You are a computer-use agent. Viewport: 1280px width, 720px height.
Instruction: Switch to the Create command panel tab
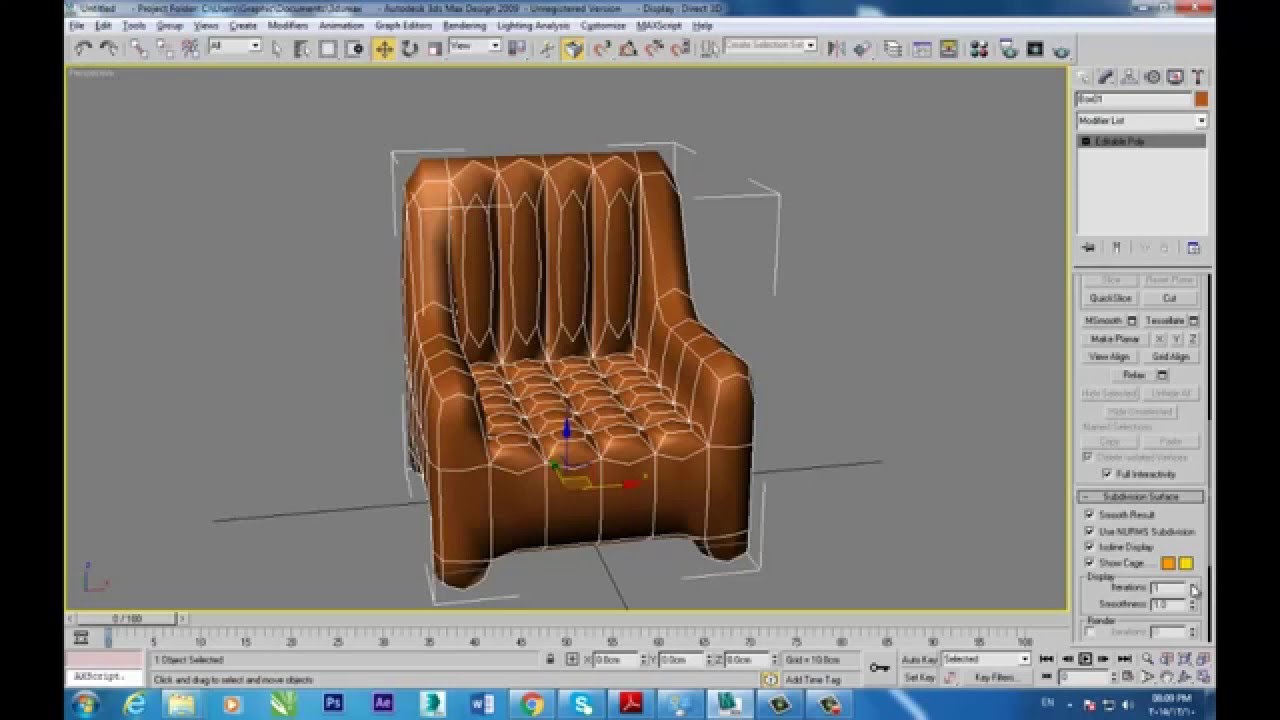tap(1083, 77)
